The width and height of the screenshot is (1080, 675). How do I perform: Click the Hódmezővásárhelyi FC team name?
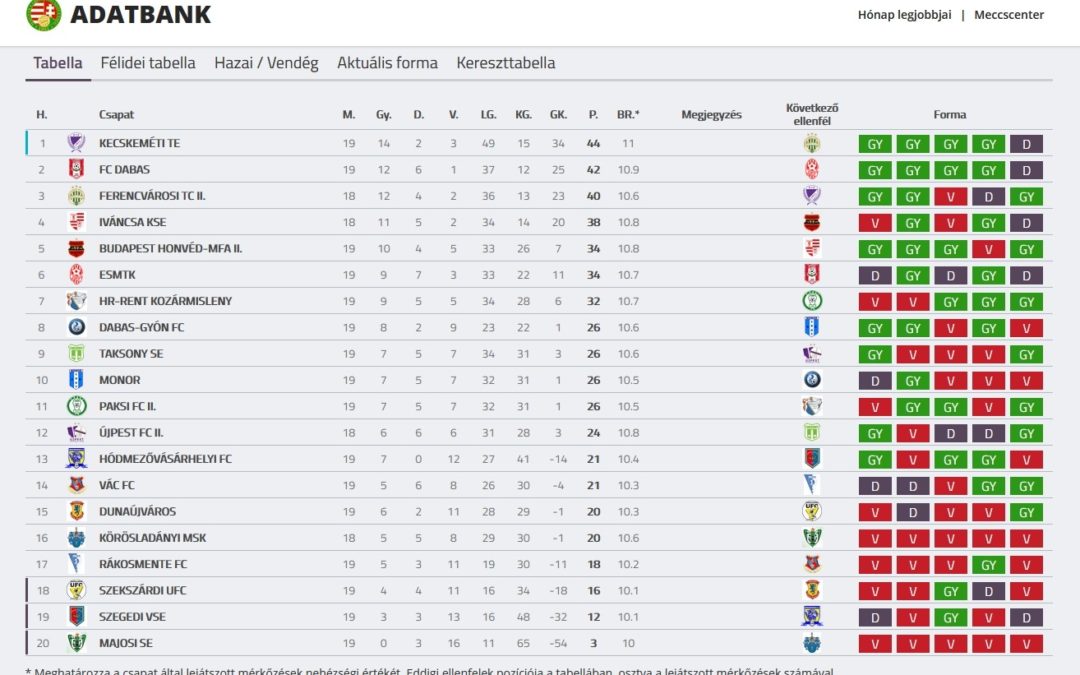(165, 459)
